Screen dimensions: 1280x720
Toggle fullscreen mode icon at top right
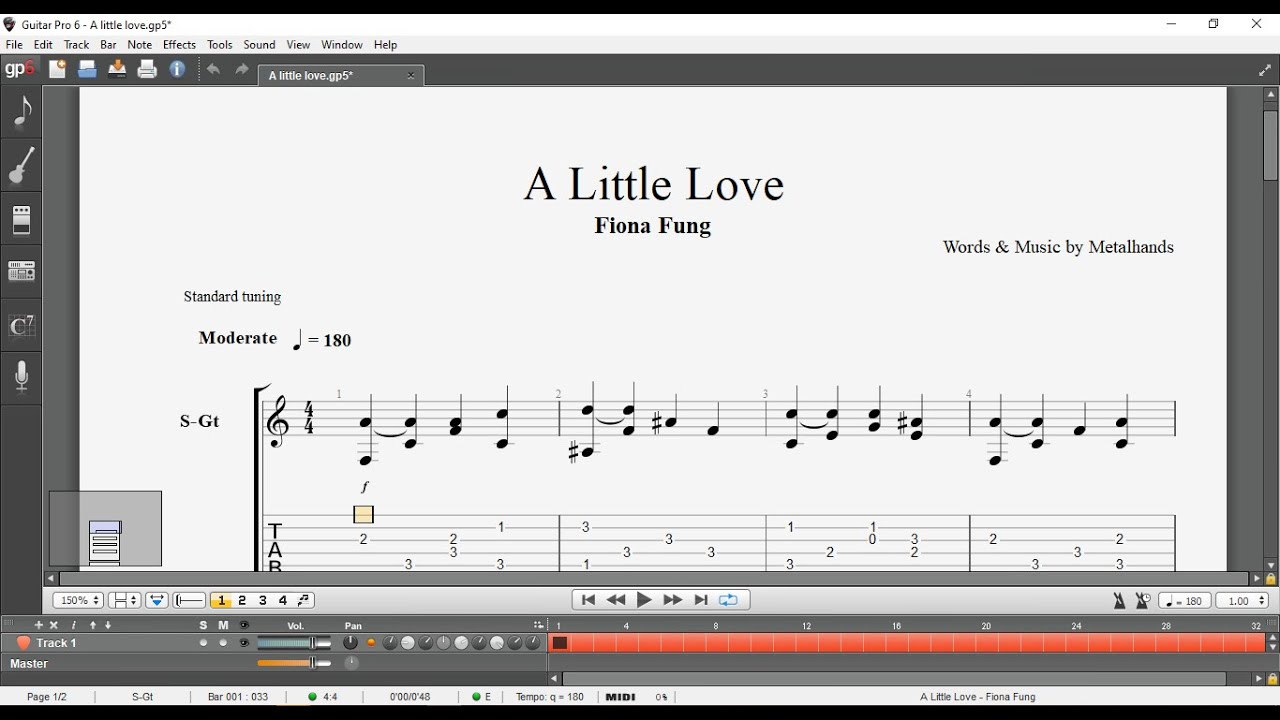[1265, 70]
